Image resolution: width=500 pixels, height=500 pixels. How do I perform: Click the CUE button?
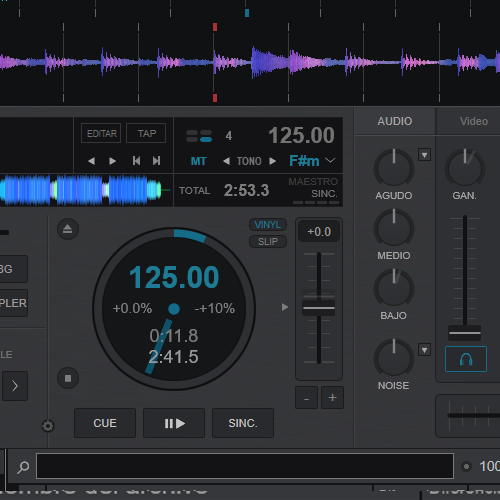coord(105,423)
